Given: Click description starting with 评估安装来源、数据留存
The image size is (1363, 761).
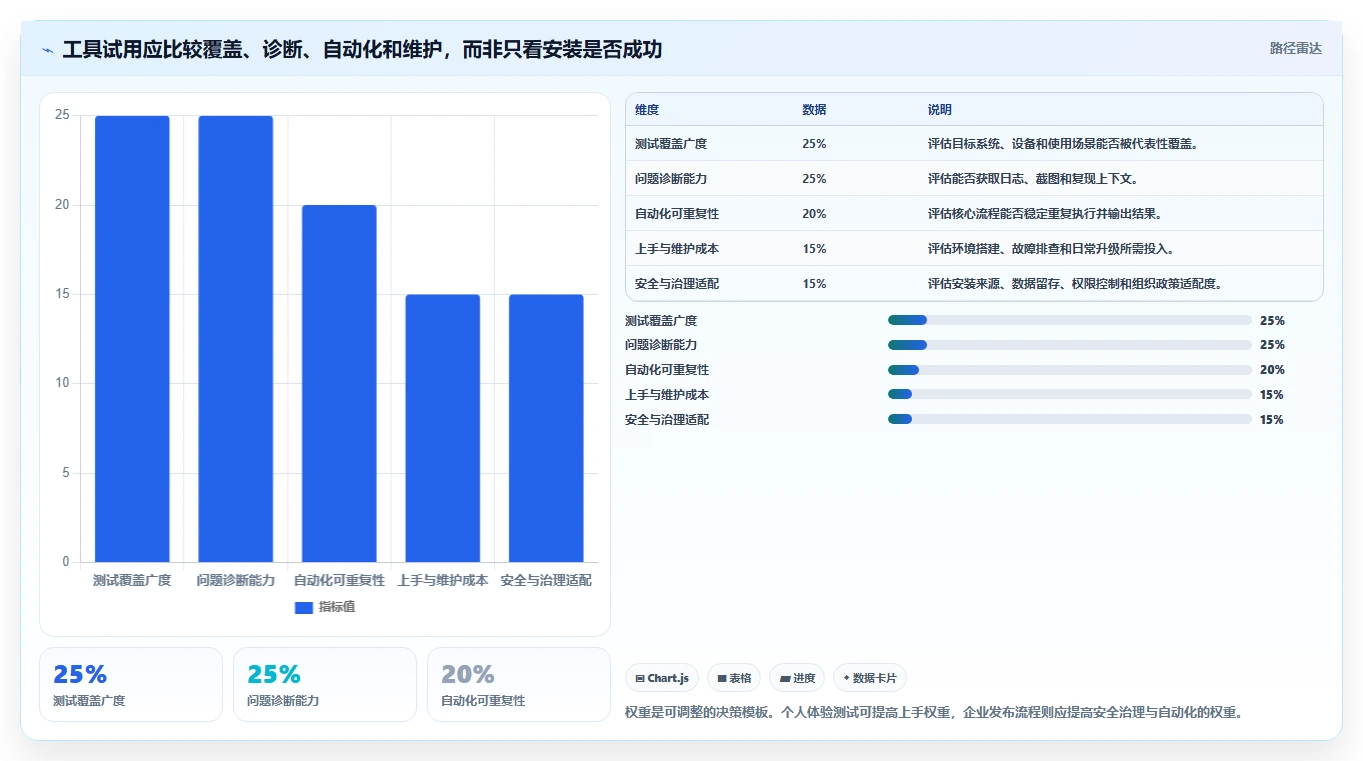Looking at the screenshot, I should [x=1075, y=284].
